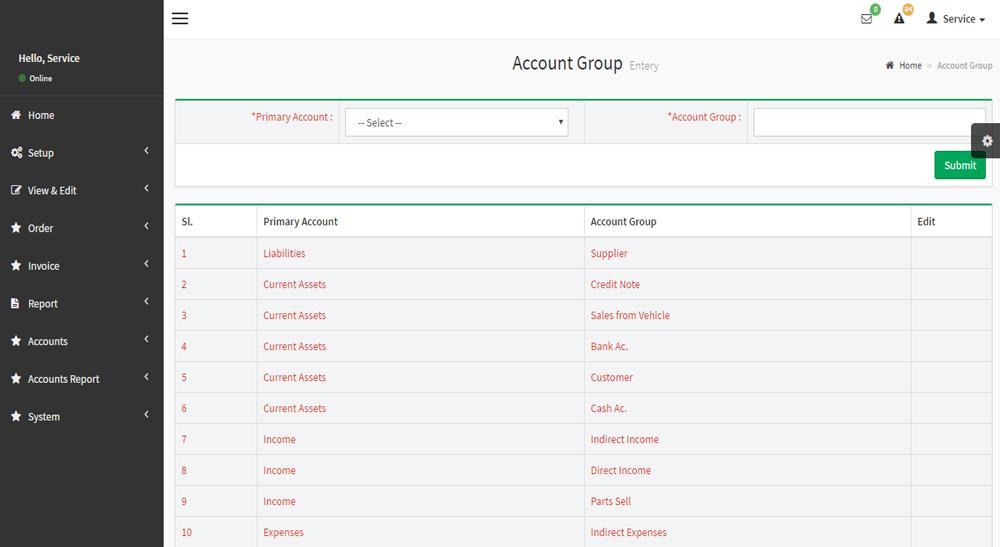Viewport: 1000px width, 547px height.
Task: Click the System star icon
Action: [16, 416]
